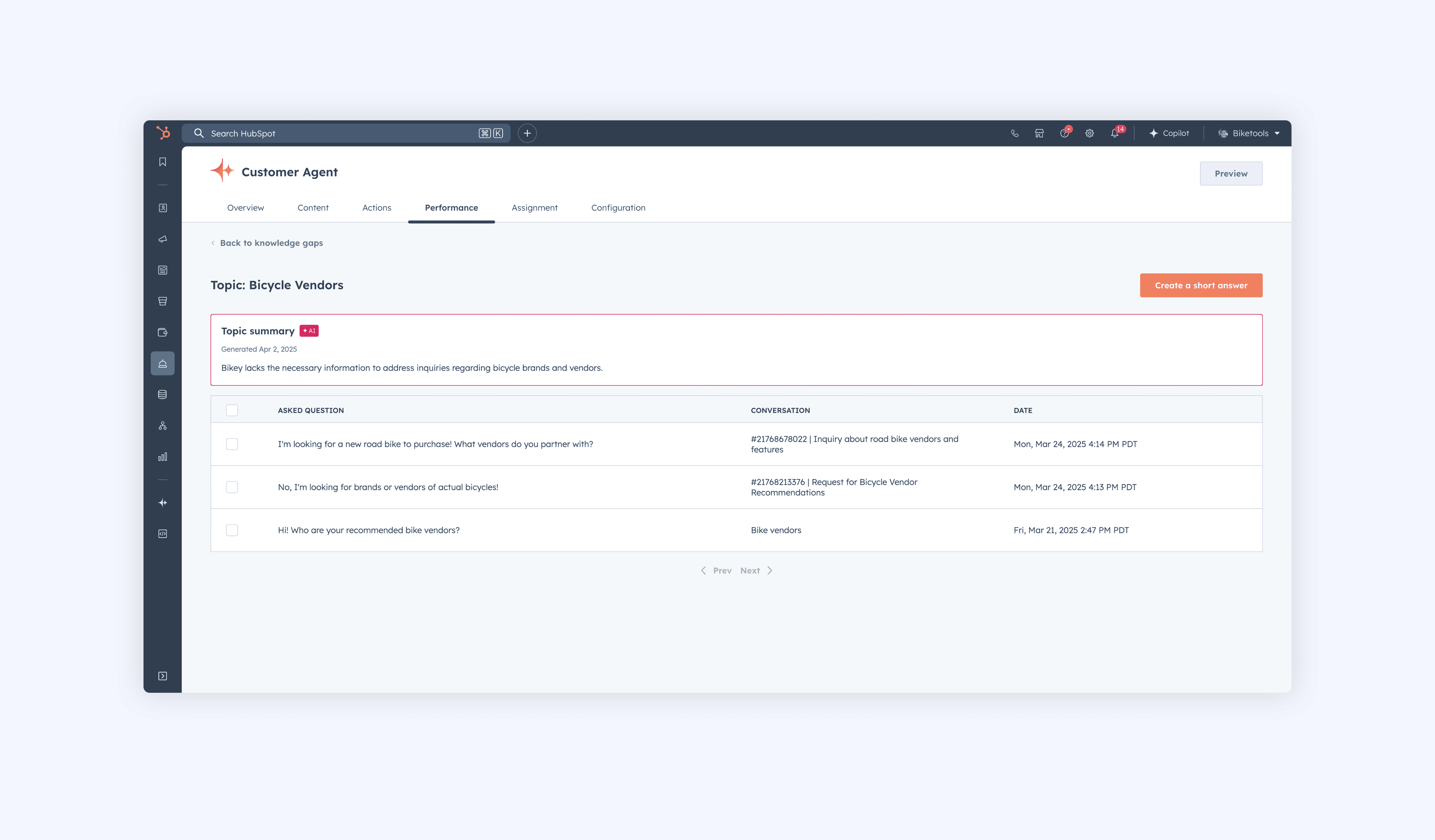Click Create a short answer button
The image size is (1435, 840).
pyautogui.click(x=1200, y=285)
